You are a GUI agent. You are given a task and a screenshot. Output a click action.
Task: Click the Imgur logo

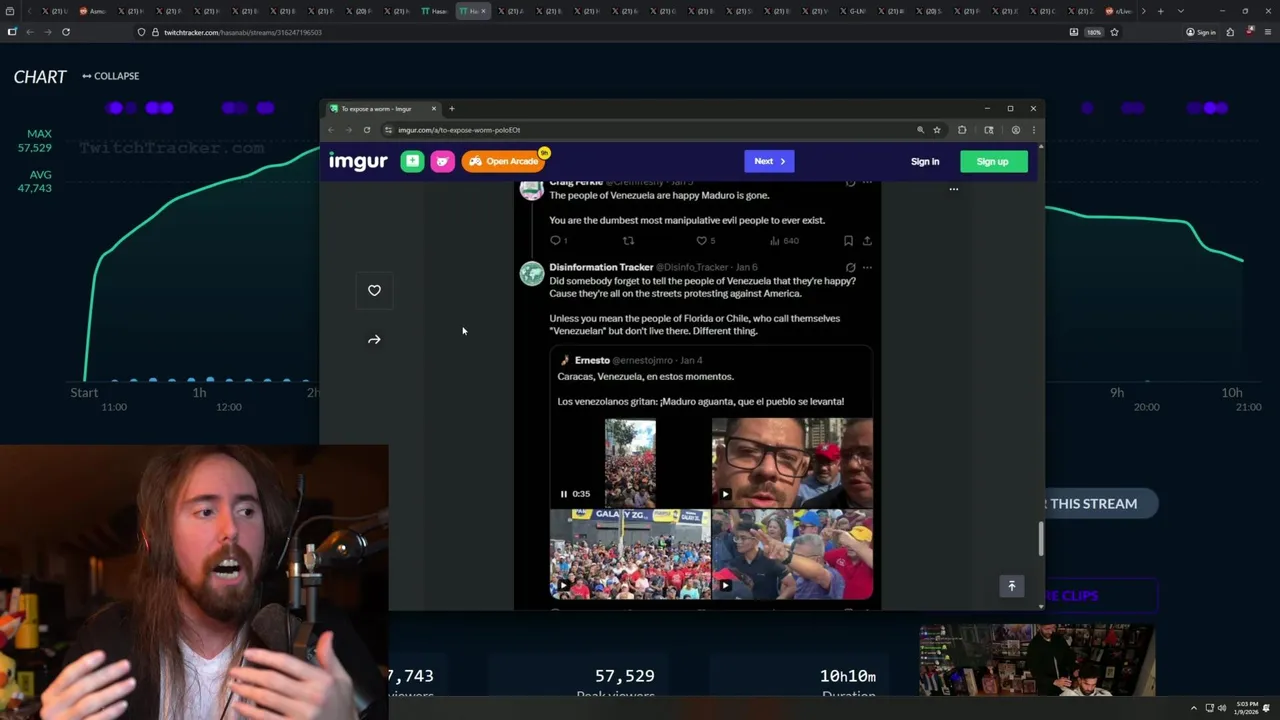pos(358,161)
